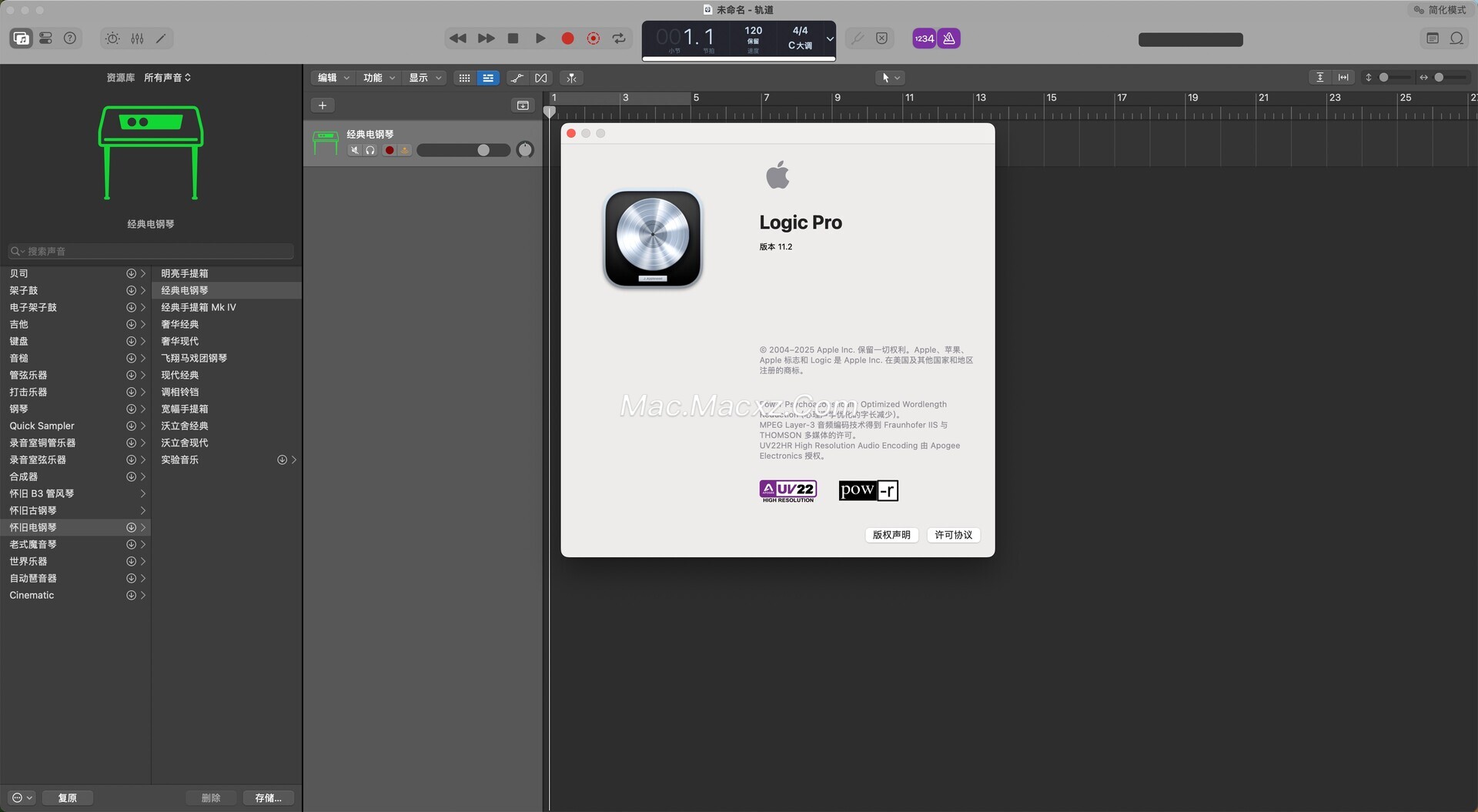Mute the 经典电钢琴 track
This screenshot has width=1478, height=812.
click(x=354, y=150)
